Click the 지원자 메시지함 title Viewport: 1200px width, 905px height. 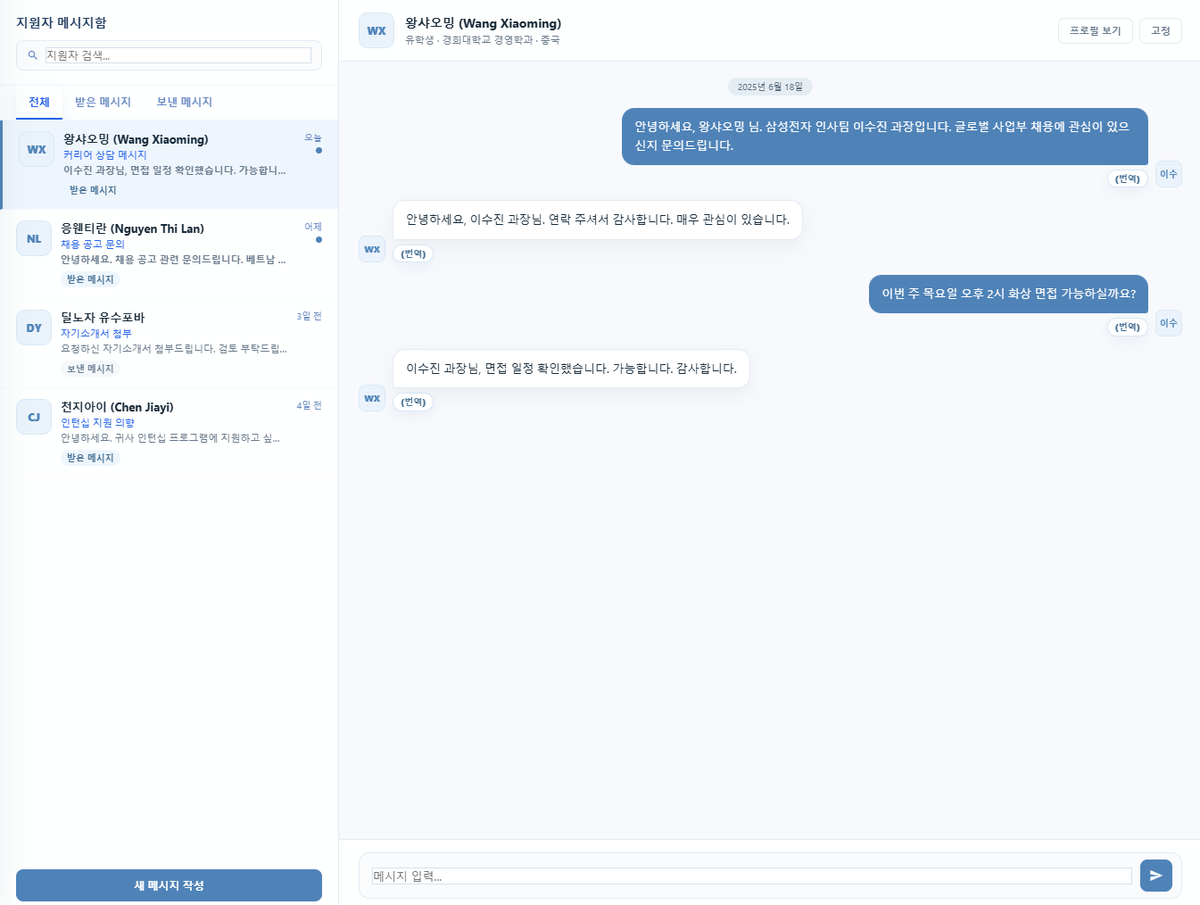(62, 21)
